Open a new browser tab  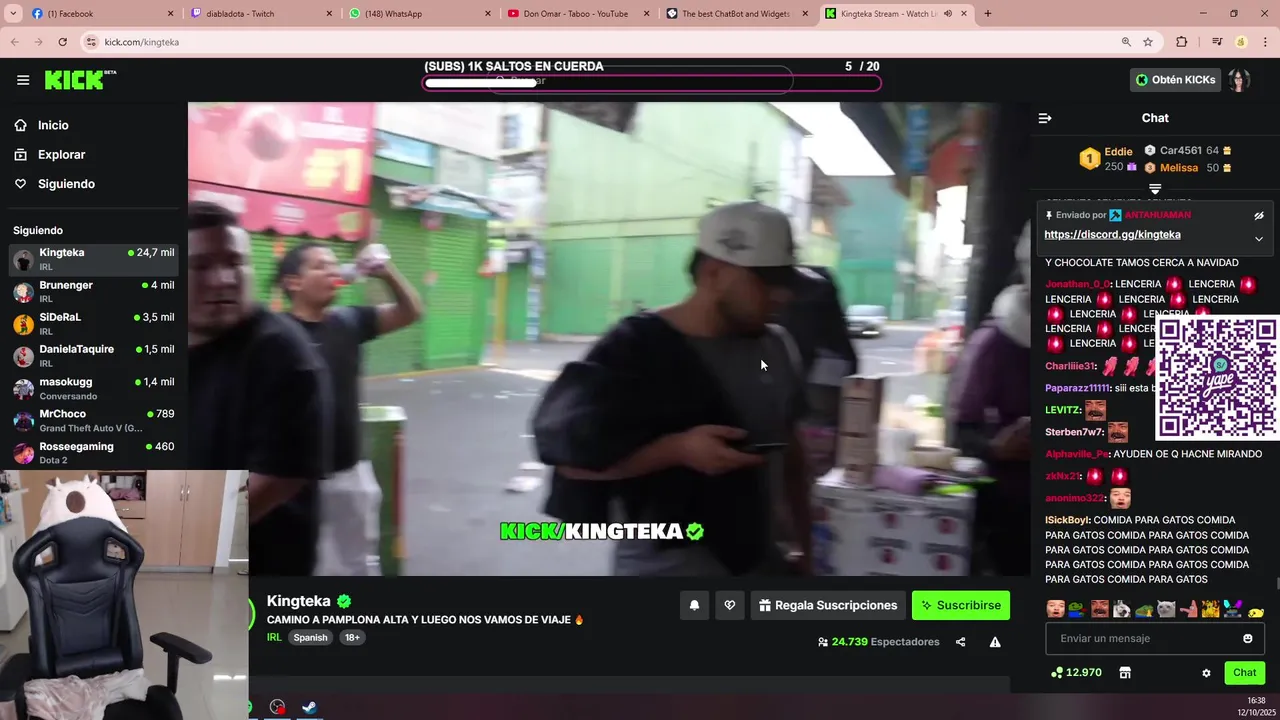click(x=988, y=14)
